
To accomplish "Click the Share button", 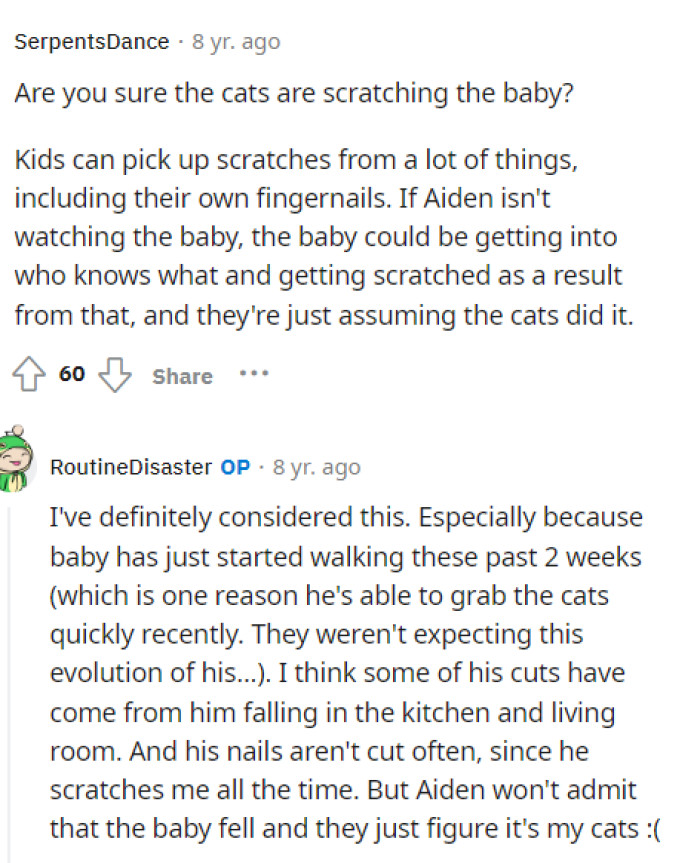I will pos(182,377).
